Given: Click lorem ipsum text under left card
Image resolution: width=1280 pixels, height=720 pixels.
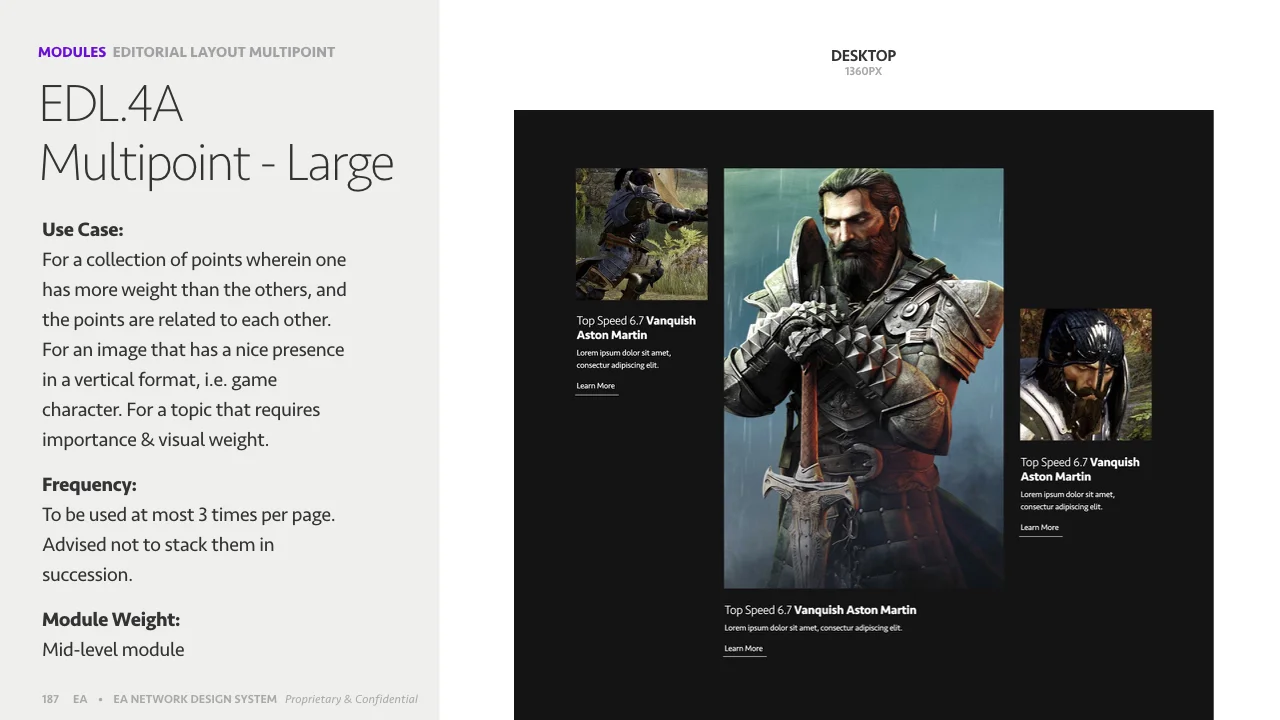Looking at the screenshot, I should click(x=624, y=359).
